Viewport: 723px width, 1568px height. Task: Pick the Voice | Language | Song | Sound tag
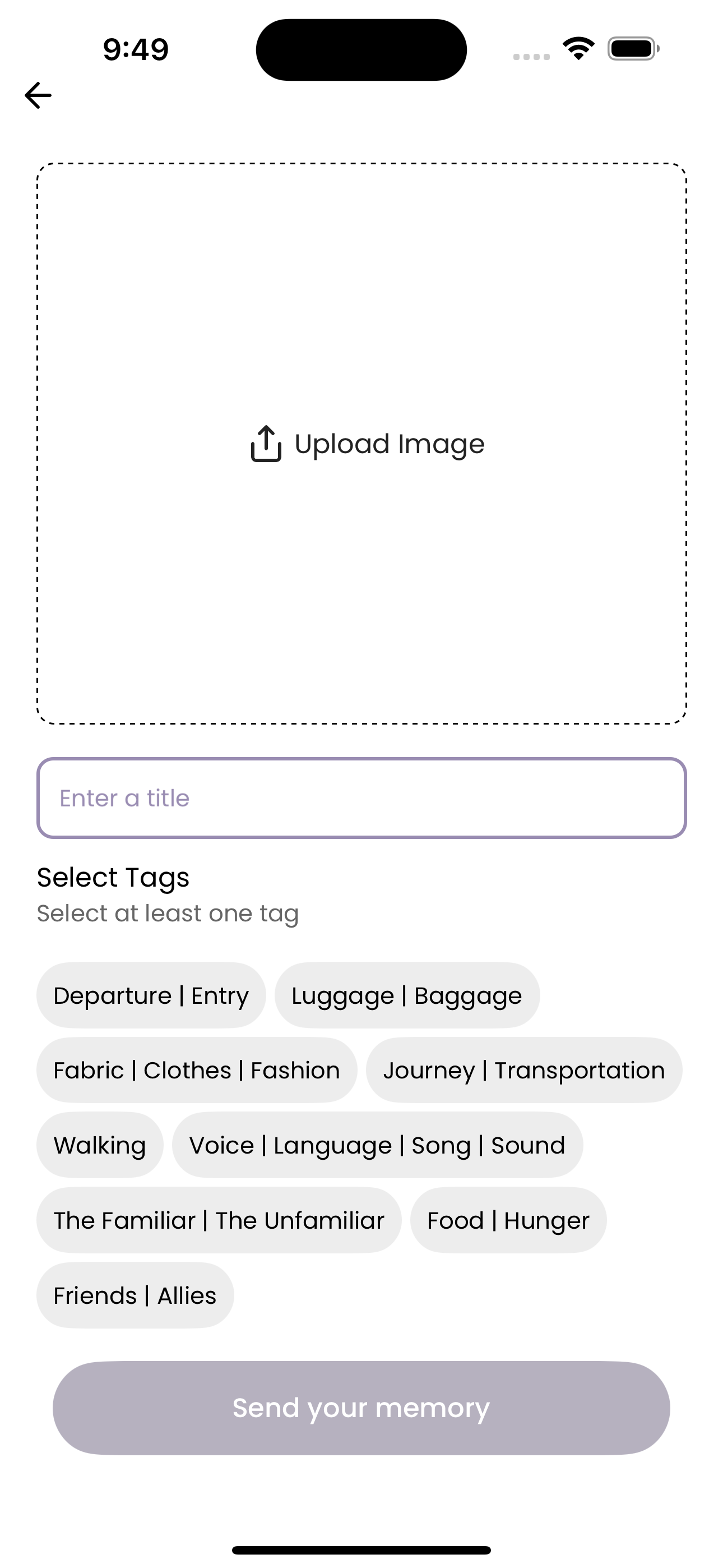coord(377,1145)
